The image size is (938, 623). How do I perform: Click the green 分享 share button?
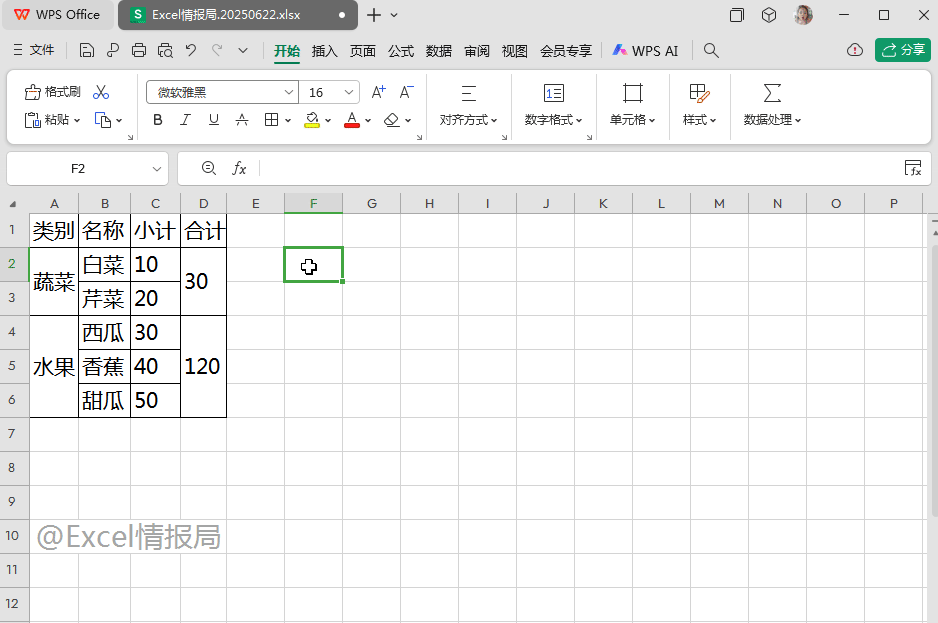pyautogui.click(x=903, y=50)
